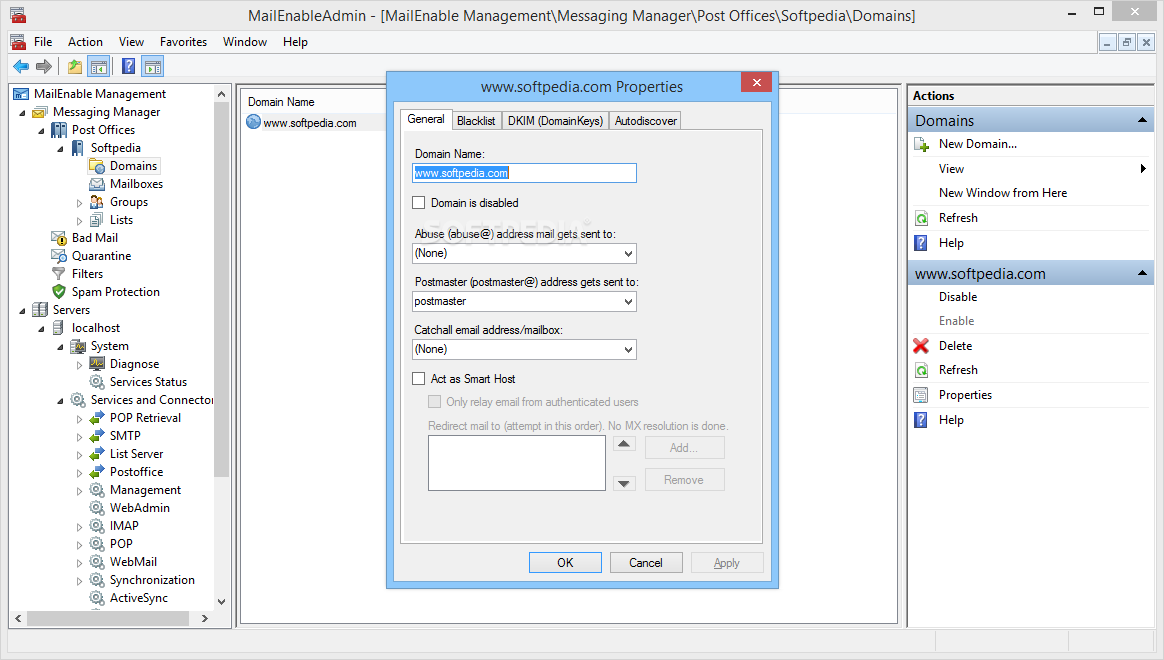1164x660 pixels.
Task: Check the Domain is disabled checkbox
Action: [x=419, y=203]
